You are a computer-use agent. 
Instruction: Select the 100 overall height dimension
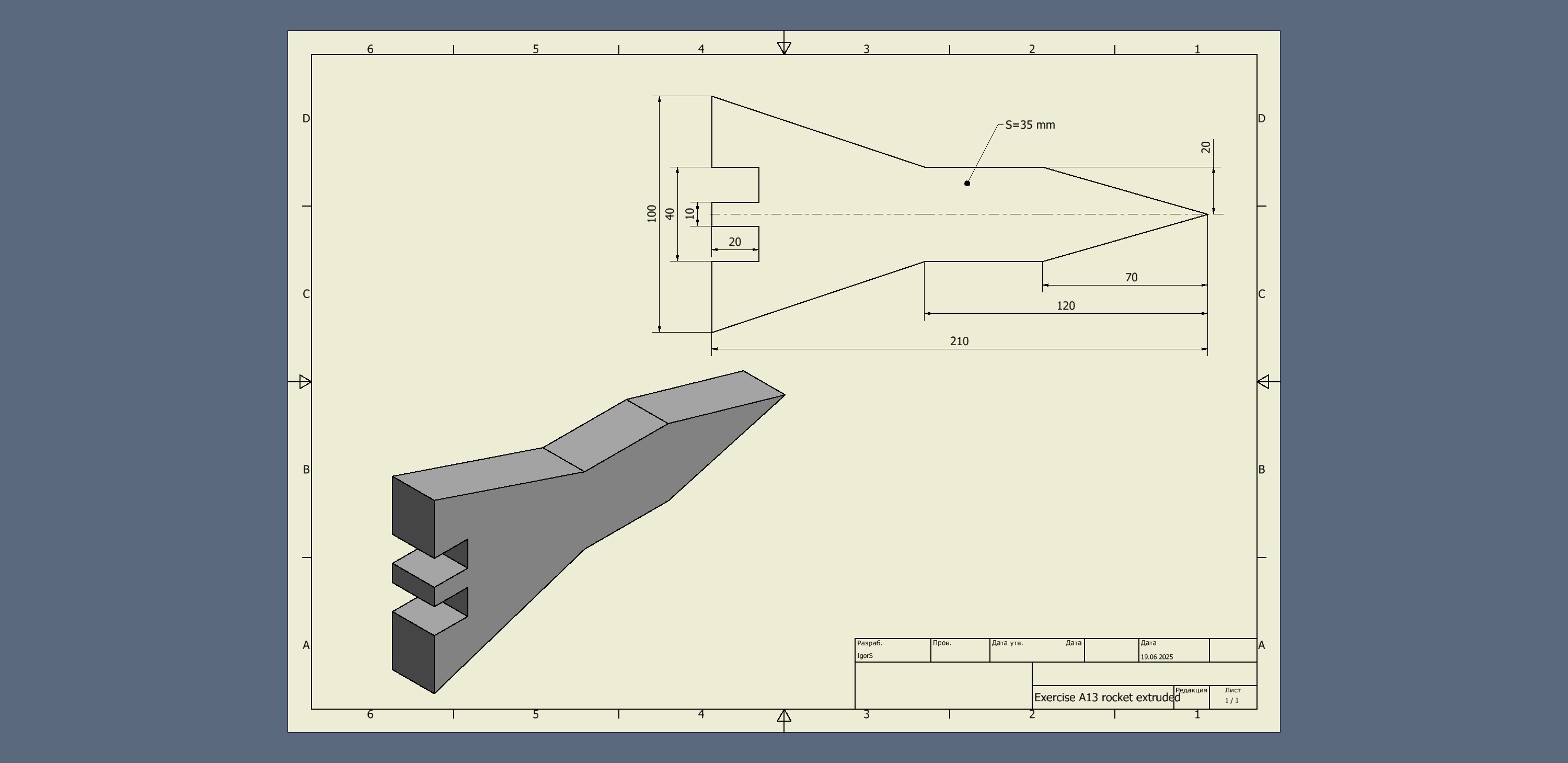[652, 213]
